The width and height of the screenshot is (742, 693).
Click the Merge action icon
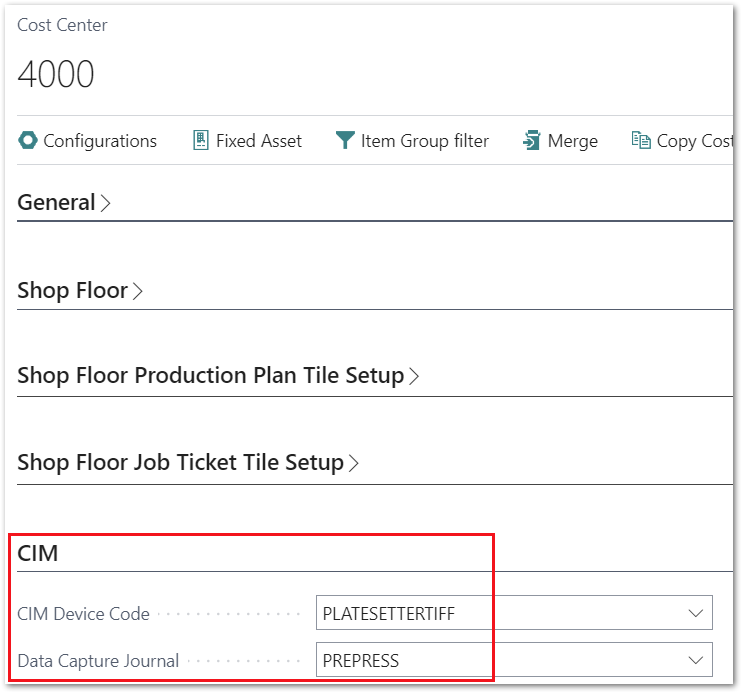coord(531,141)
